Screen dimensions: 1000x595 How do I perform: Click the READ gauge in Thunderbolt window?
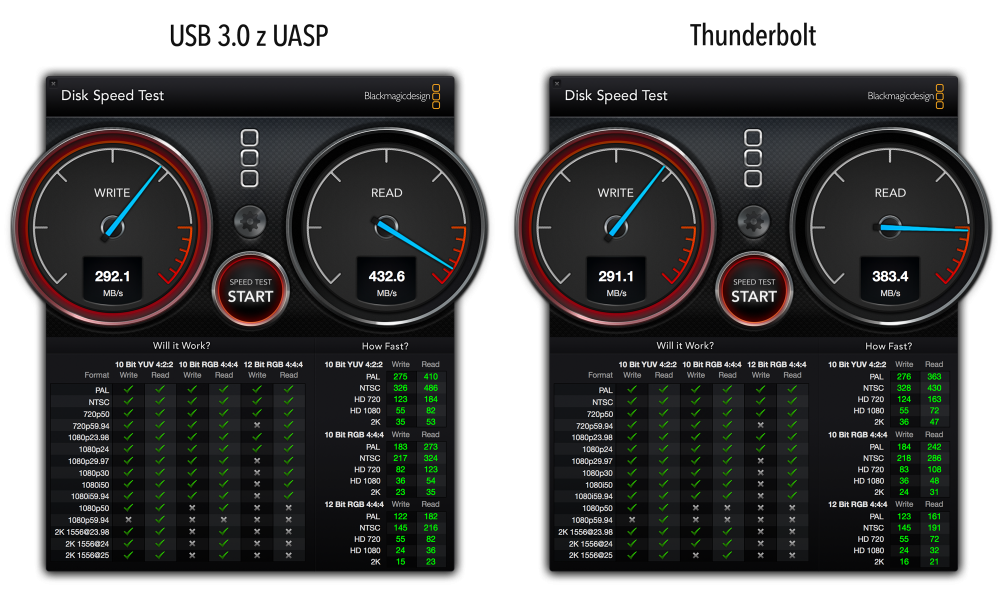pyautogui.click(x=890, y=227)
